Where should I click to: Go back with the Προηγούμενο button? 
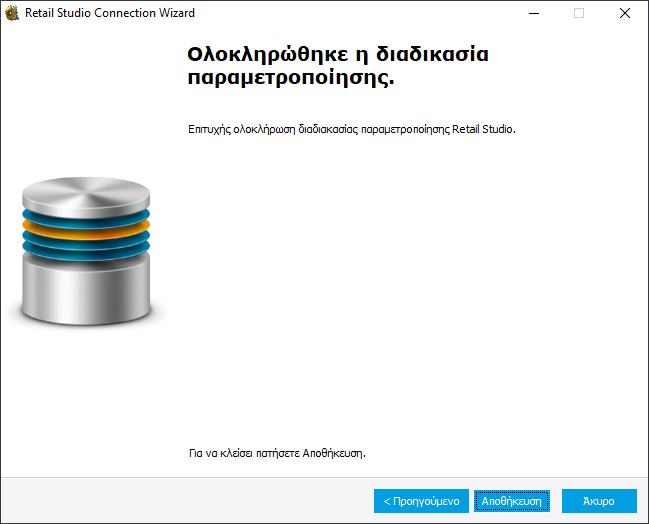click(x=421, y=500)
